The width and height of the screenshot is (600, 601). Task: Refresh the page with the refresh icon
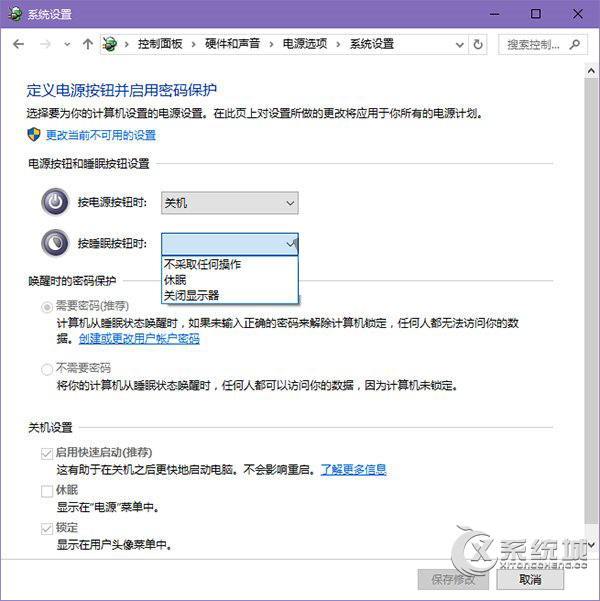coord(478,44)
